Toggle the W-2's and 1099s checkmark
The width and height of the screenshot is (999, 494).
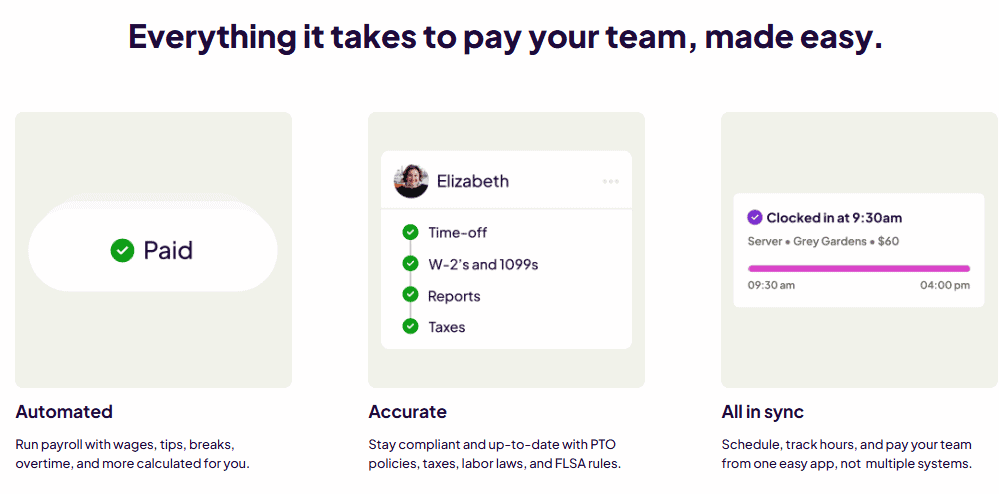click(x=410, y=264)
